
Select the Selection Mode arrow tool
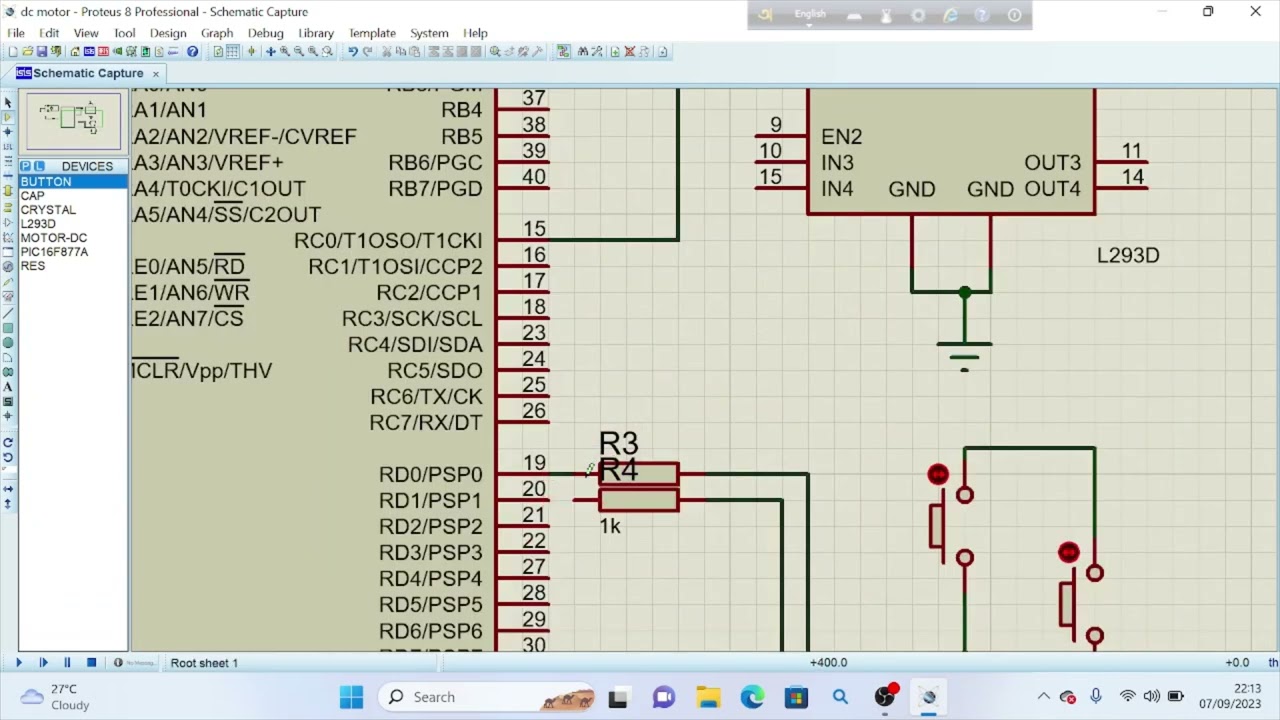click(8, 101)
